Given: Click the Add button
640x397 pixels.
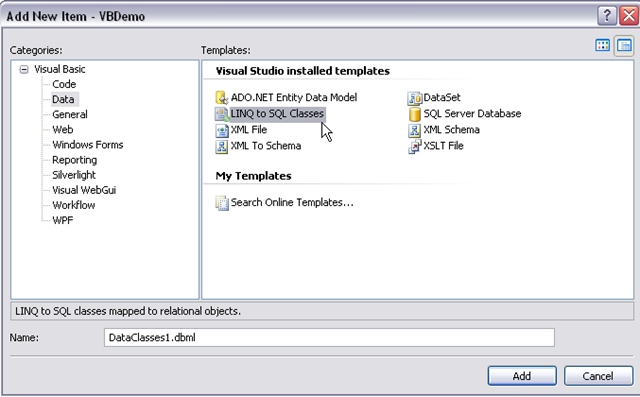Looking at the screenshot, I should (x=522, y=376).
